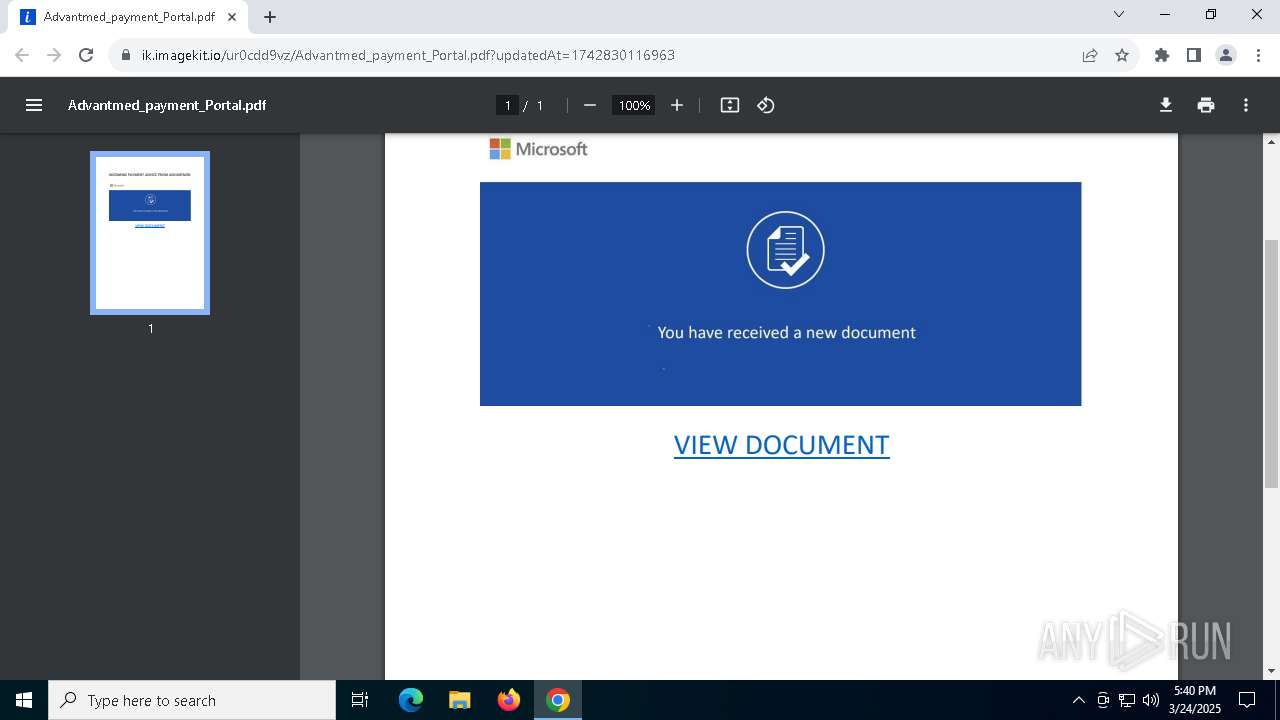
Task: Click 'You have received a new document' text
Action: [x=786, y=332]
